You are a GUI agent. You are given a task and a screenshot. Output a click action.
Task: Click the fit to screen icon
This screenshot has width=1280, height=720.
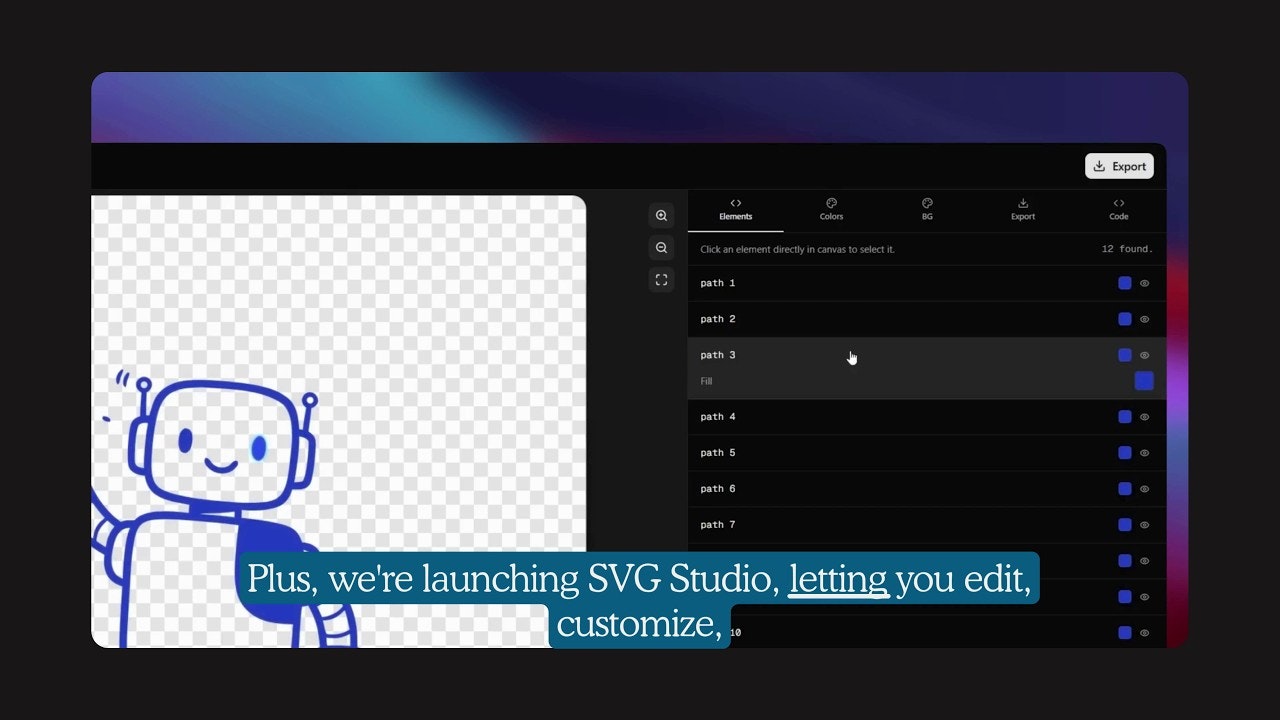tap(661, 280)
